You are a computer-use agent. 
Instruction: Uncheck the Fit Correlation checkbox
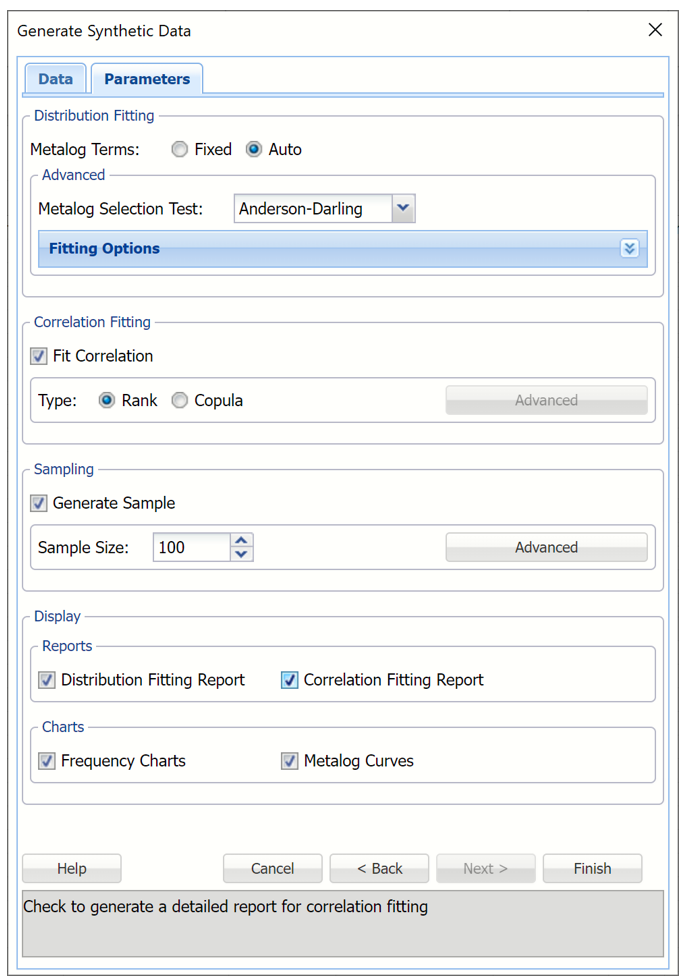pyautogui.click(x=38, y=356)
